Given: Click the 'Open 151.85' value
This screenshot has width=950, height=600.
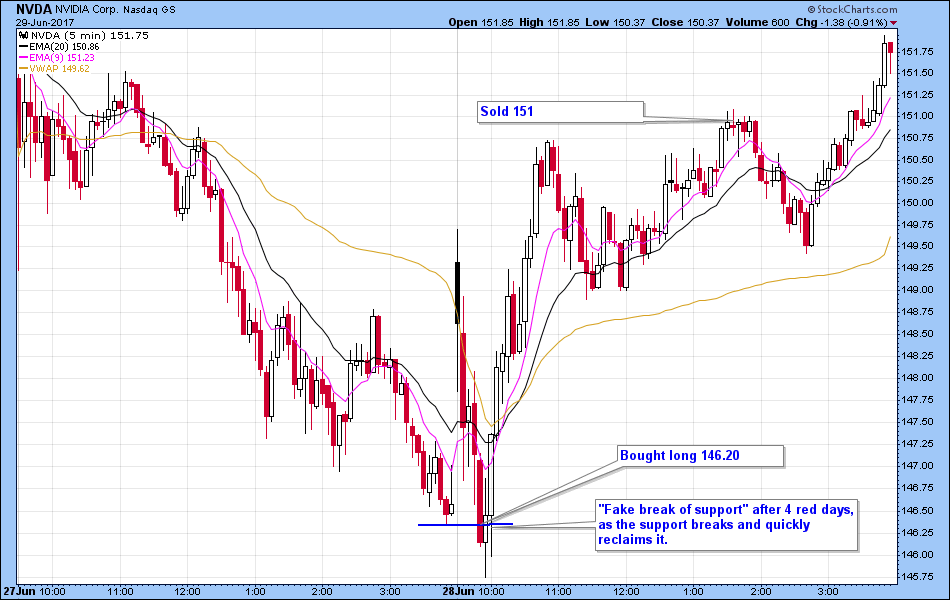Looking at the screenshot, I should pos(481,22).
